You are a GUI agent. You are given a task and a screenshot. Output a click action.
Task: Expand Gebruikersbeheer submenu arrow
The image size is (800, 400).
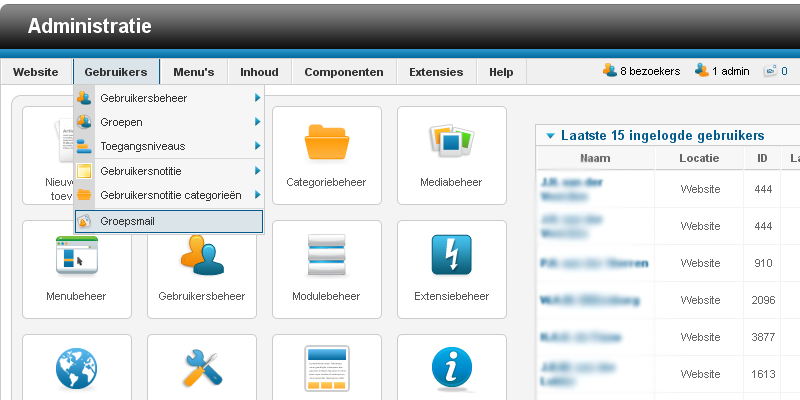pos(258,97)
